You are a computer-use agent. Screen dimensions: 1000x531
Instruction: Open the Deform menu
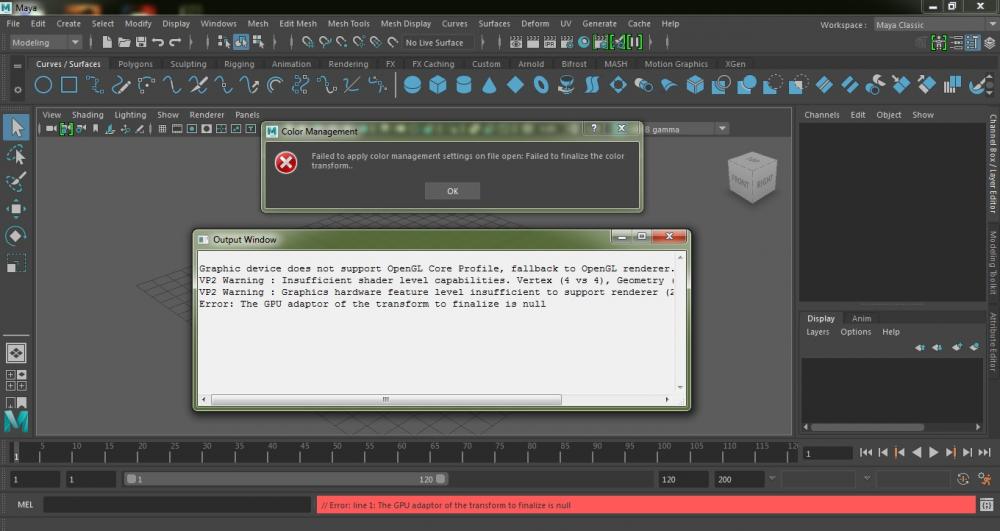pos(534,24)
